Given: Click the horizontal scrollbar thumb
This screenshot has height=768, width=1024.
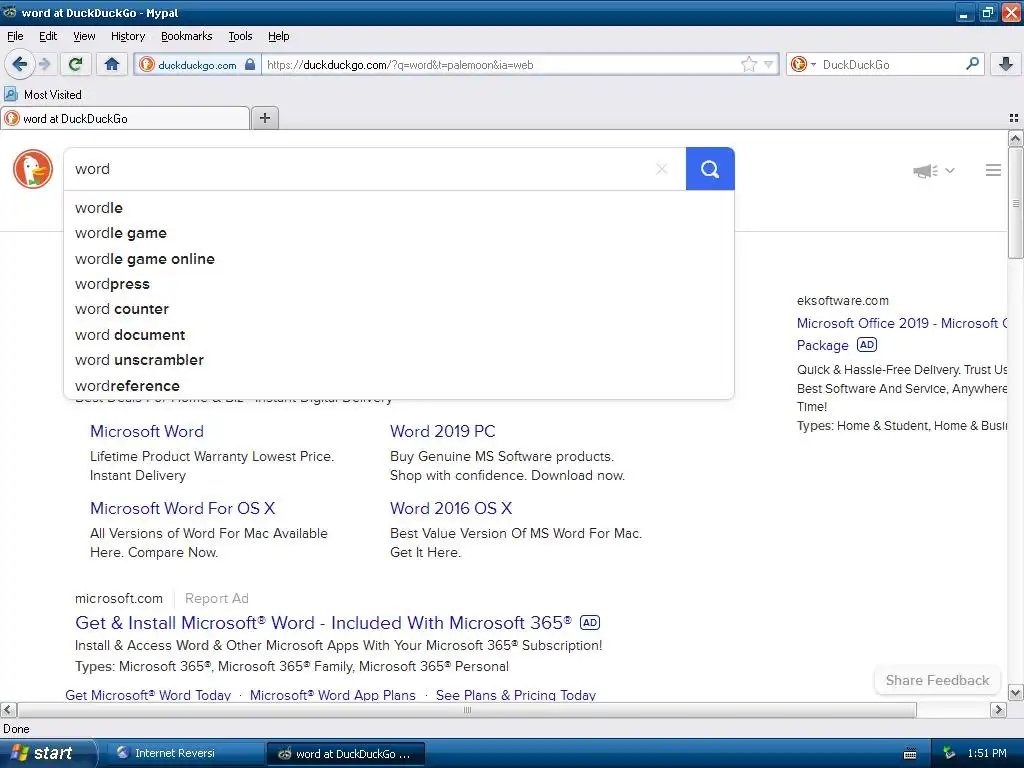Looking at the screenshot, I should [467, 709].
